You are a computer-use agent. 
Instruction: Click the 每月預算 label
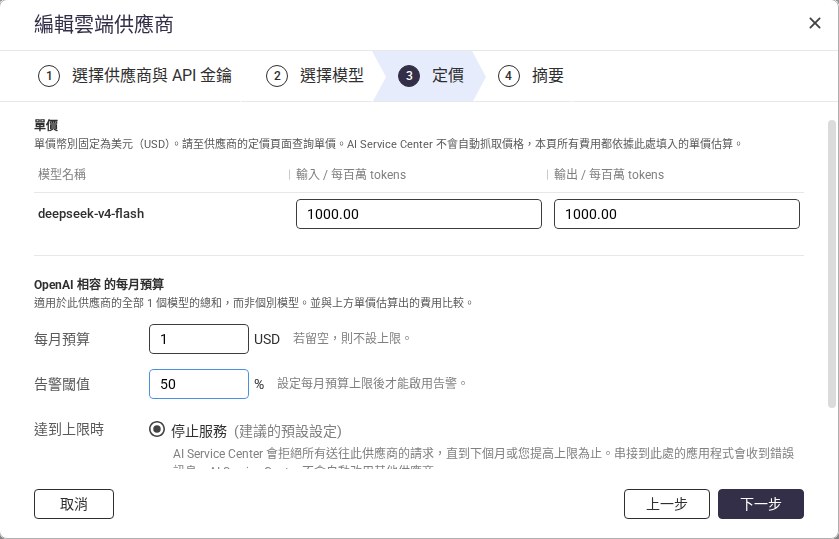coord(62,339)
